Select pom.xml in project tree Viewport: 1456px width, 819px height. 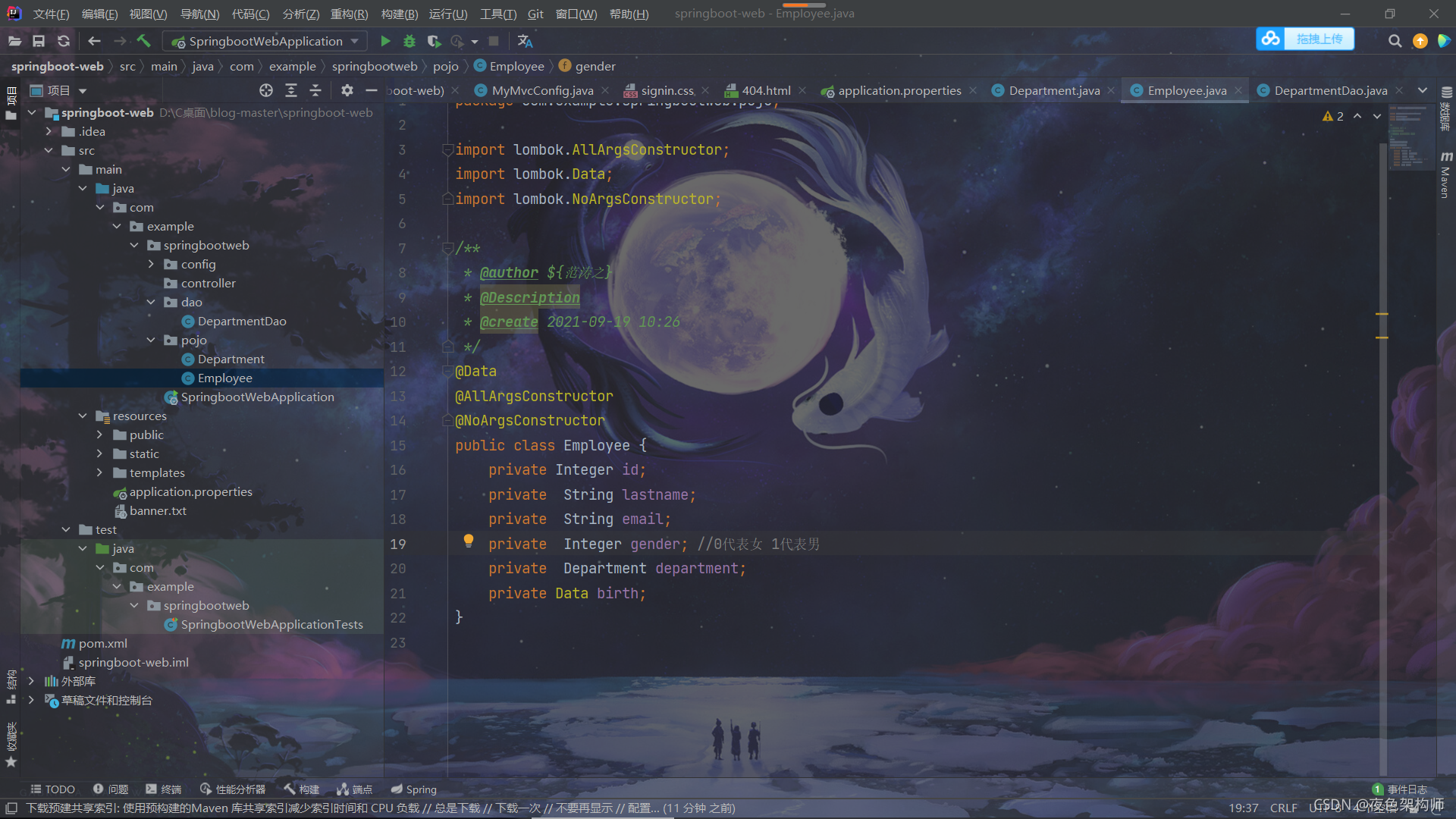pyautogui.click(x=95, y=643)
